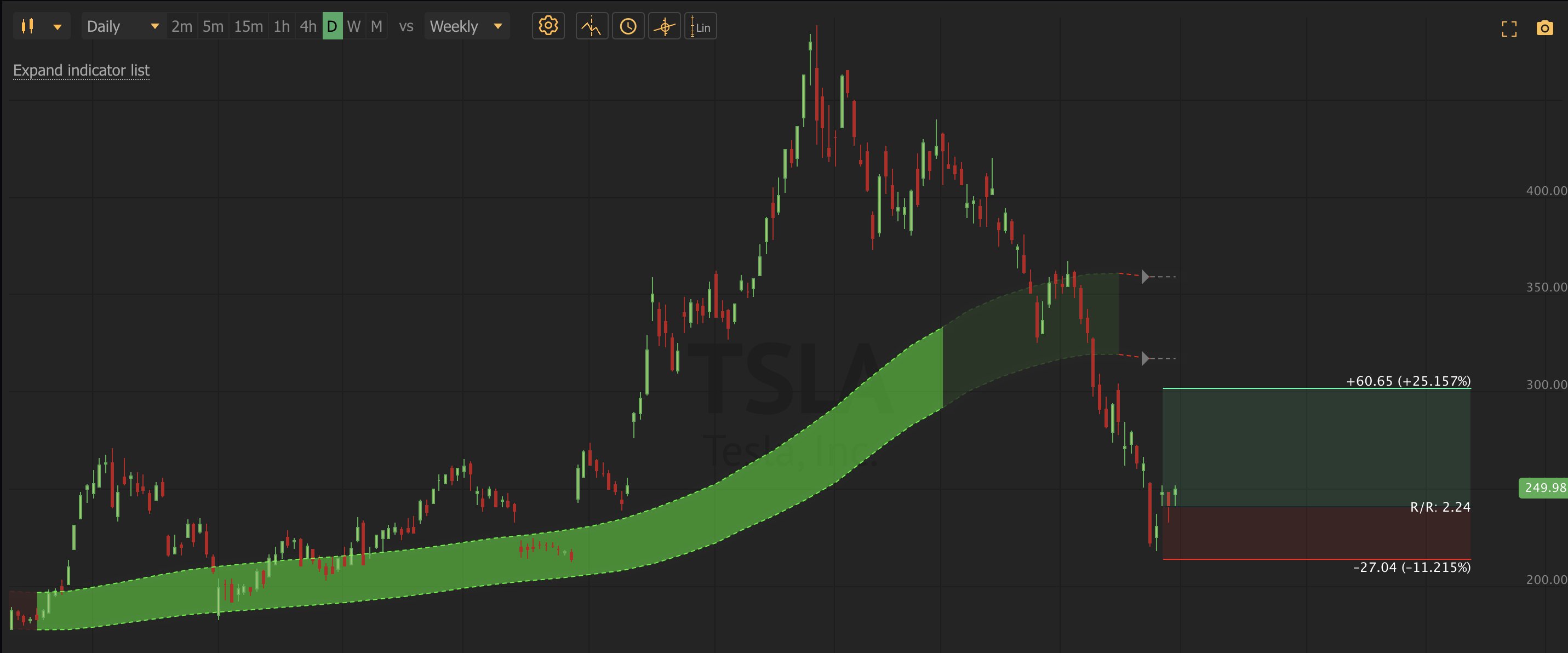Image resolution: width=1568 pixels, height=653 pixels.
Task: Choose the 4h timeframe
Action: [308, 26]
